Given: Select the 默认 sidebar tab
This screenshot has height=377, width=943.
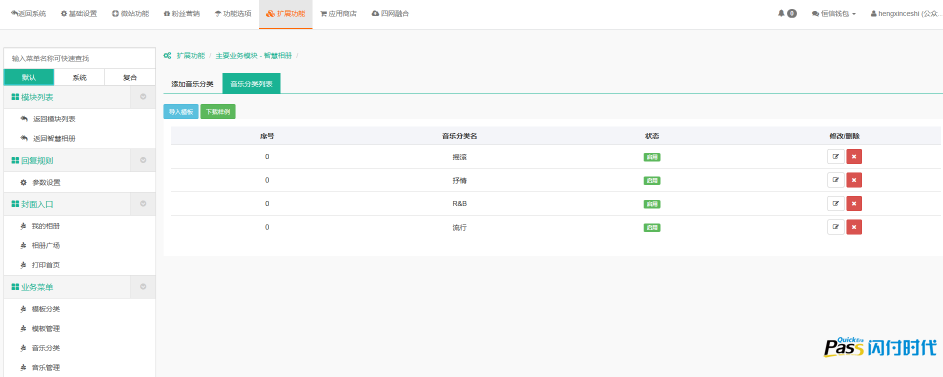Looking at the screenshot, I should point(29,78).
